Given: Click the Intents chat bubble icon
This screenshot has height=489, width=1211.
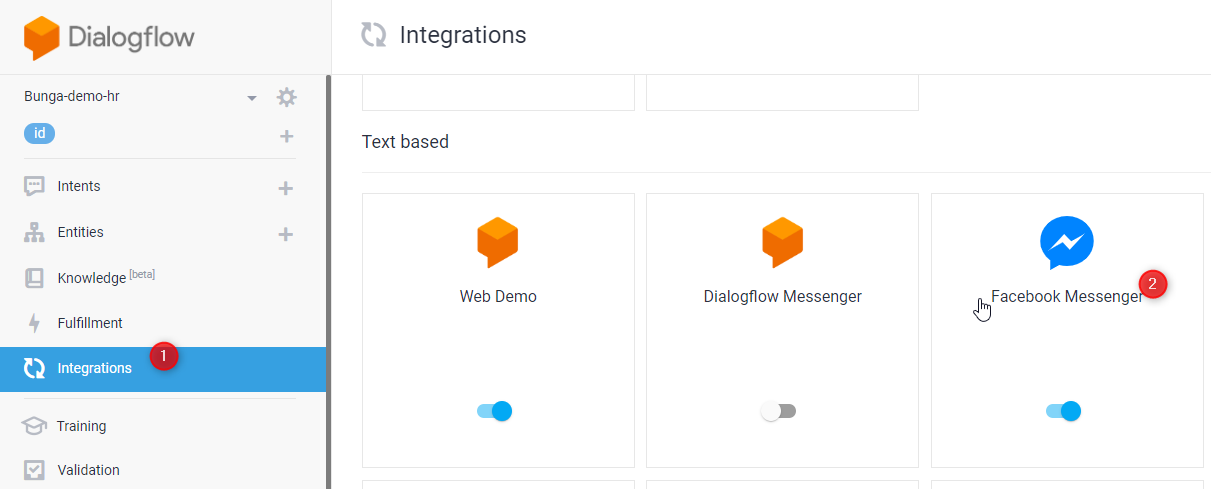Looking at the screenshot, I should click(x=34, y=187).
